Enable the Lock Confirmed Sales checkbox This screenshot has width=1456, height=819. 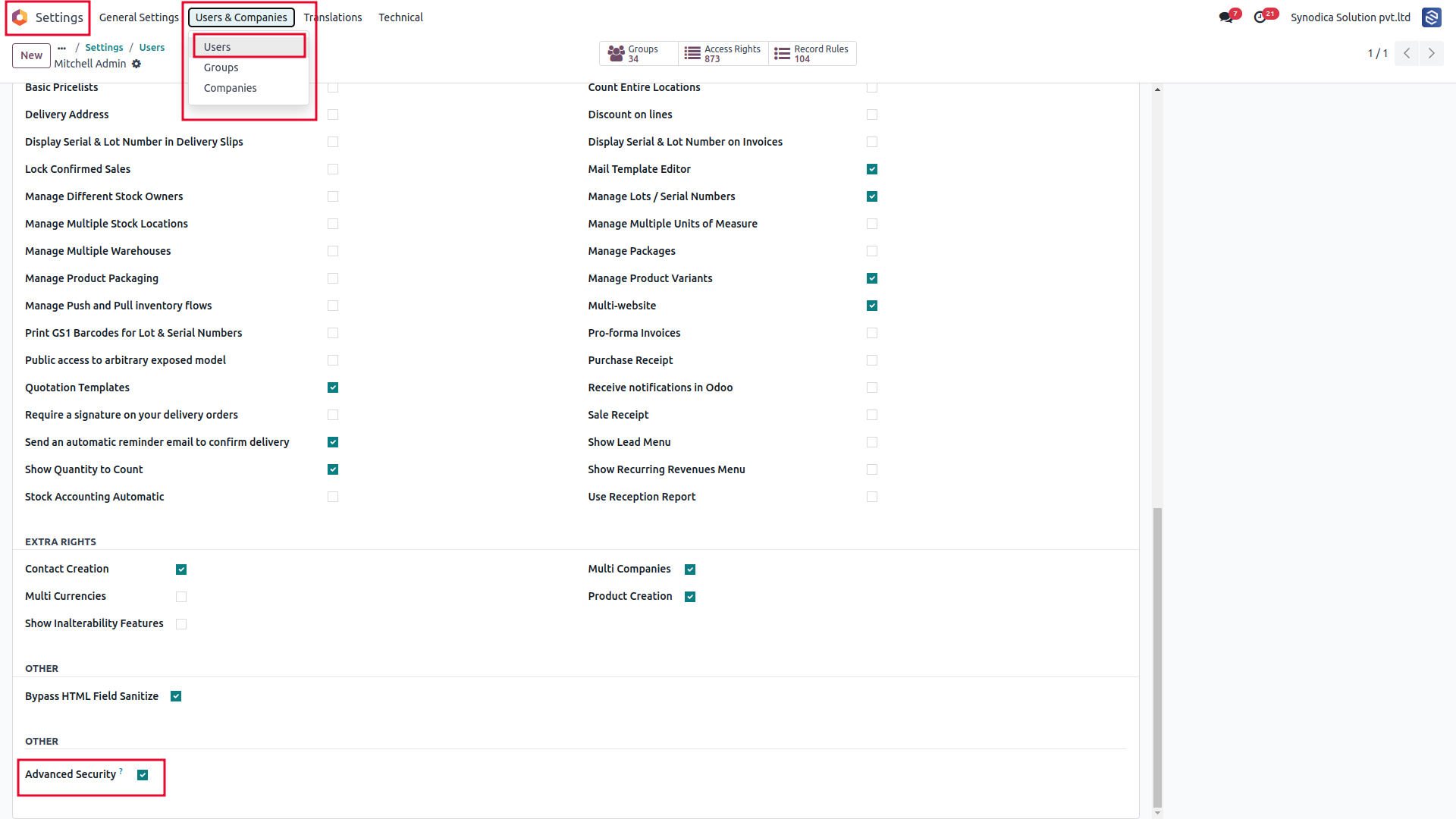(x=333, y=169)
